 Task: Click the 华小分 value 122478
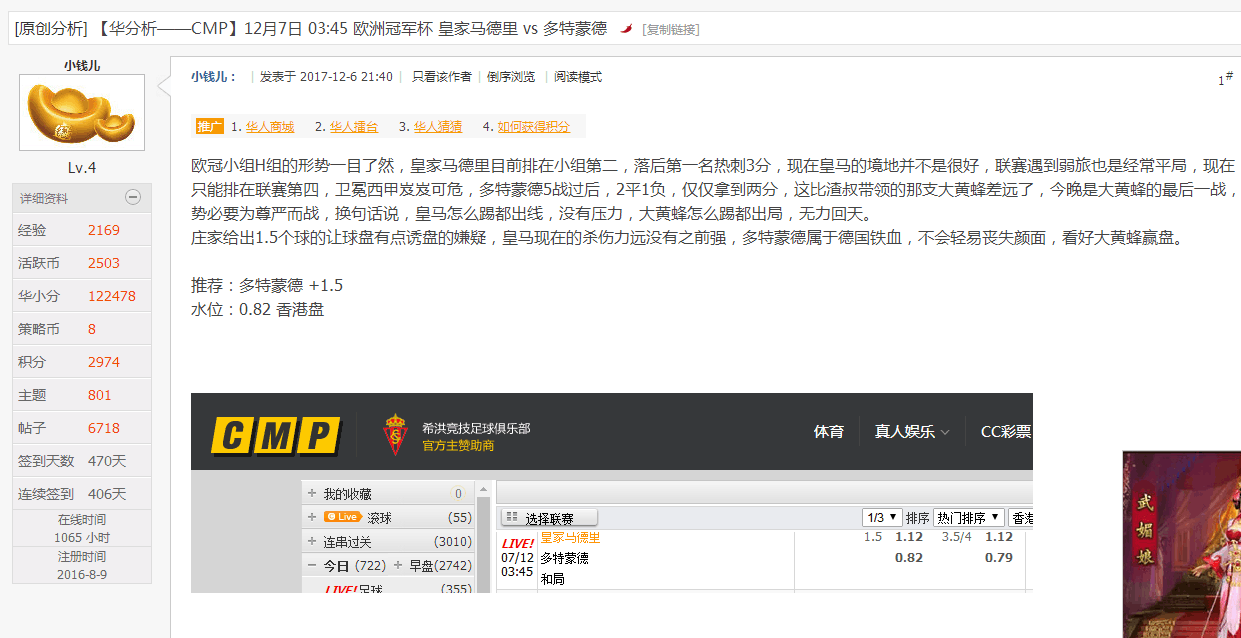(x=112, y=296)
